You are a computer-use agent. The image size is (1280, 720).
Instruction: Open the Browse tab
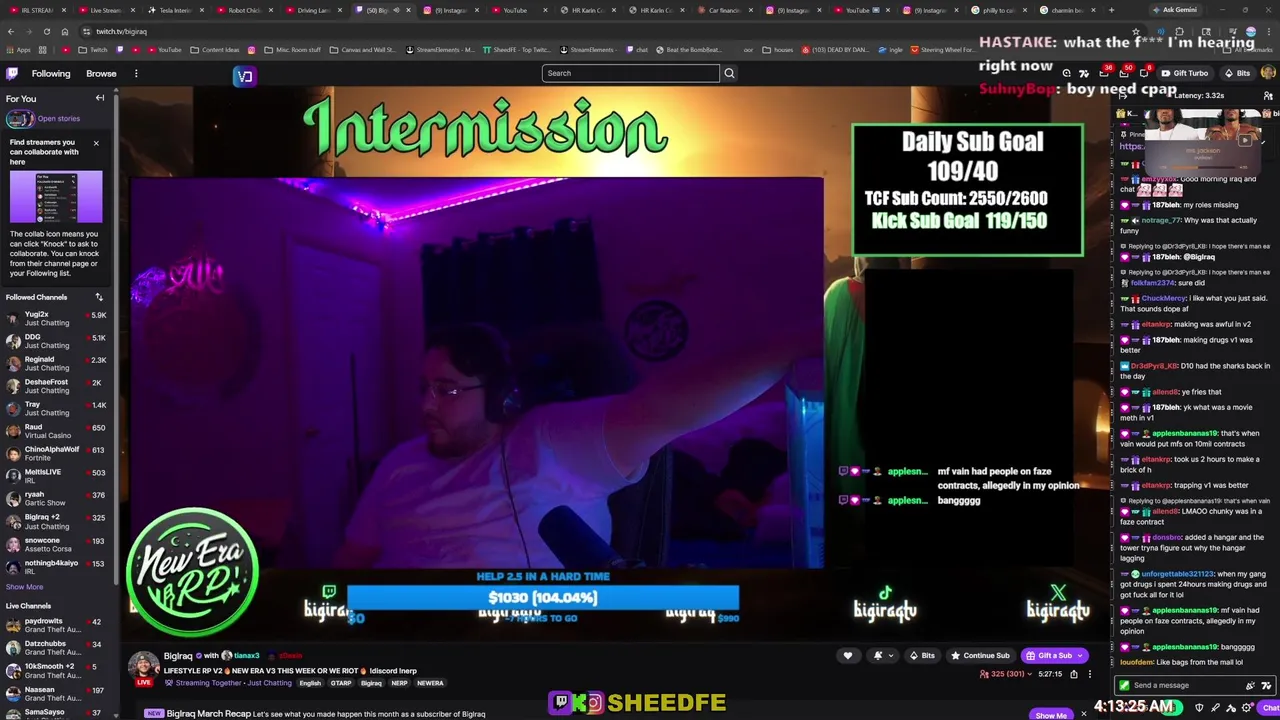[101, 73]
